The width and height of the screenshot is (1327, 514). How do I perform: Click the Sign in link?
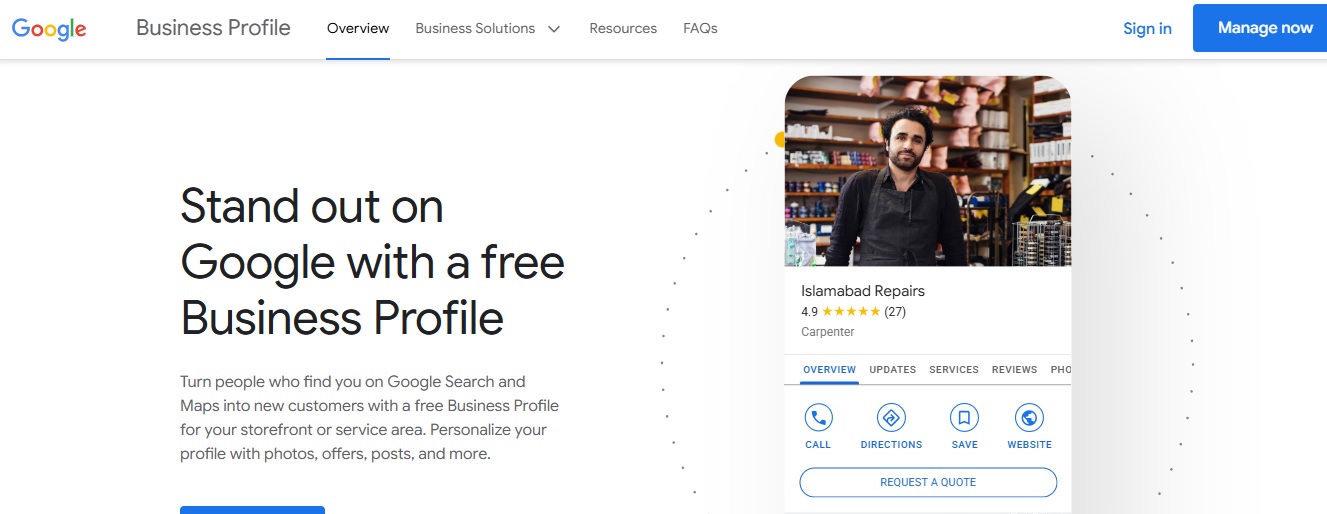(1147, 29)
